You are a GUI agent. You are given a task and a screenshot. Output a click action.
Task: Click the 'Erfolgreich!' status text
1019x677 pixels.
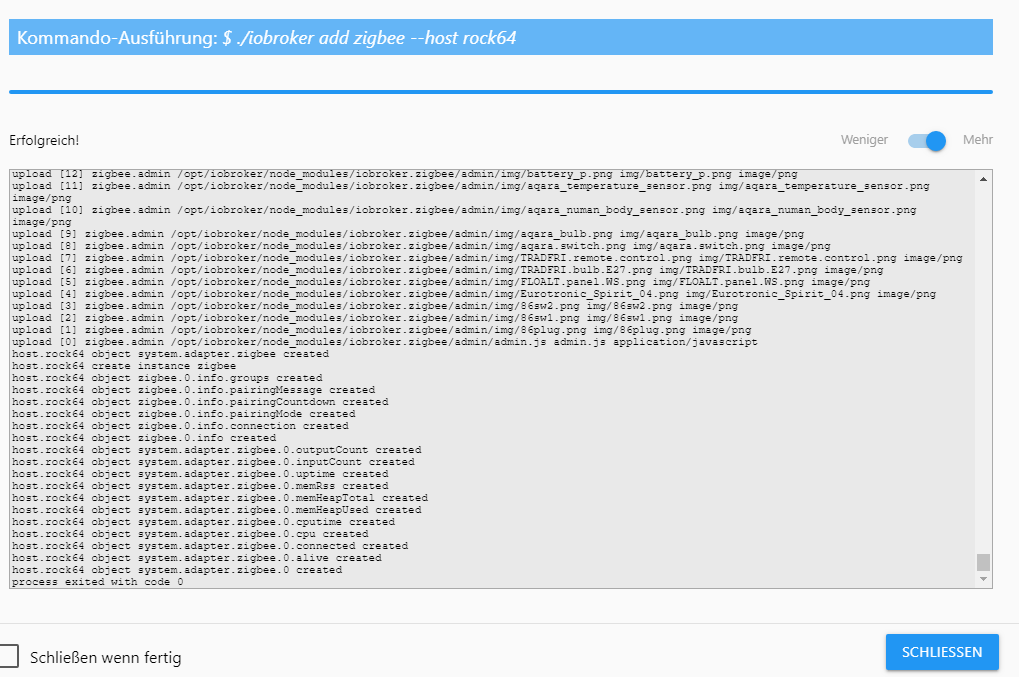(44, 140)
